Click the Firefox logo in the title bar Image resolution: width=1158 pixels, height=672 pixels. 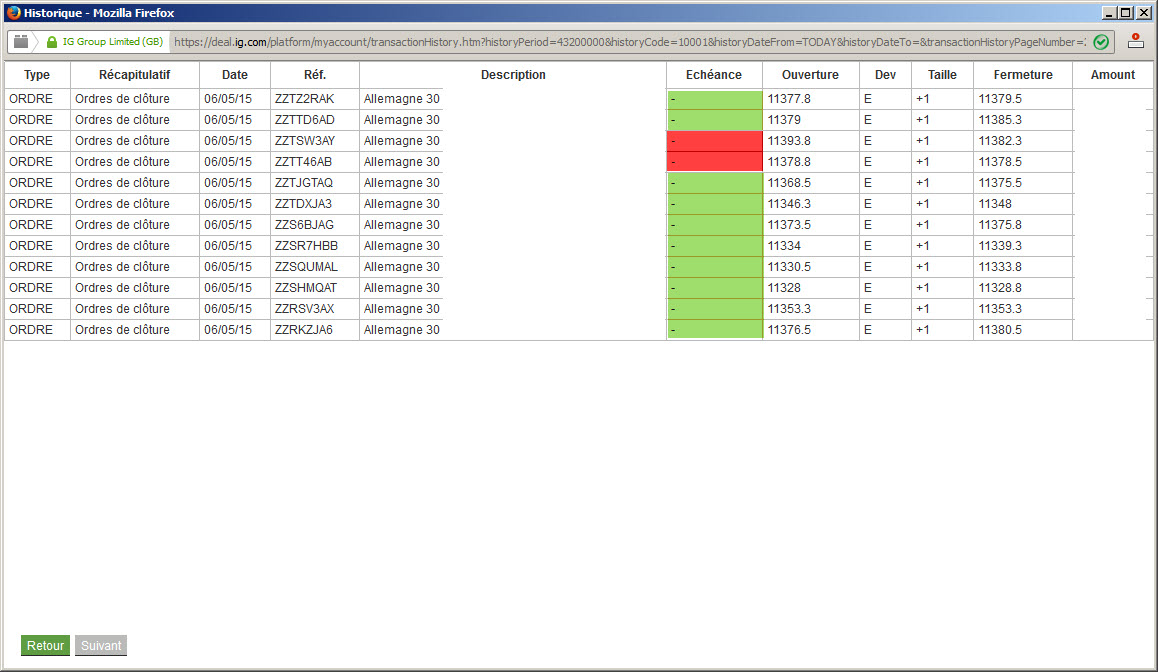[x=13, y=13]
